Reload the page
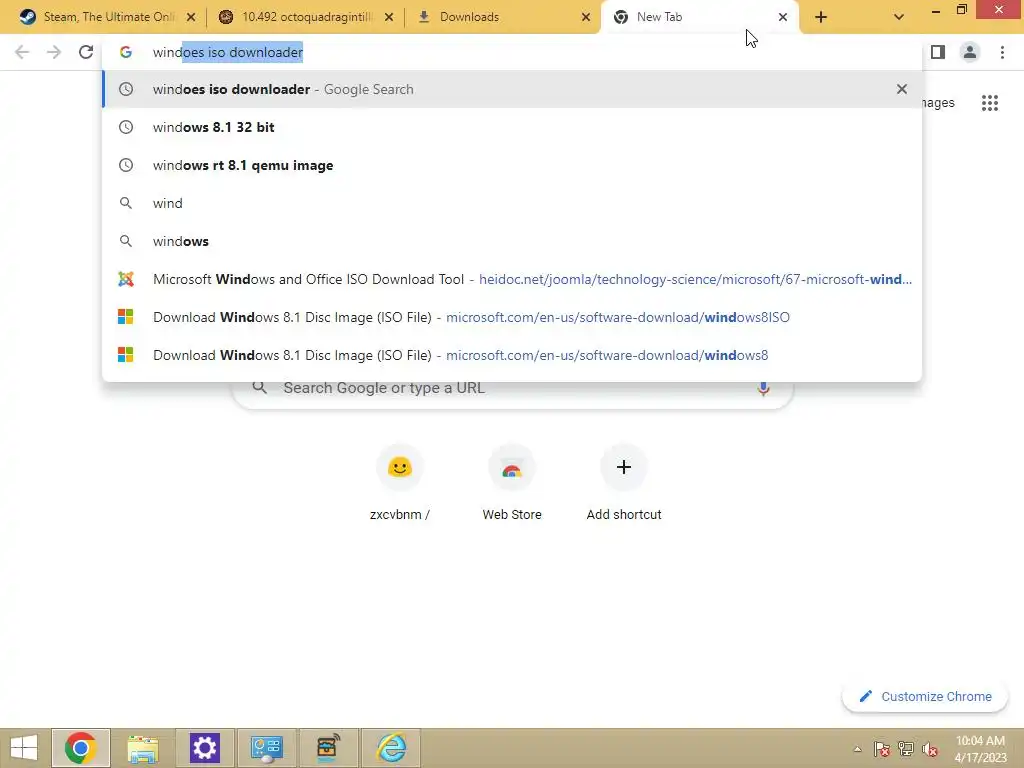This screenshot has width=1024, height=768. 86,52
